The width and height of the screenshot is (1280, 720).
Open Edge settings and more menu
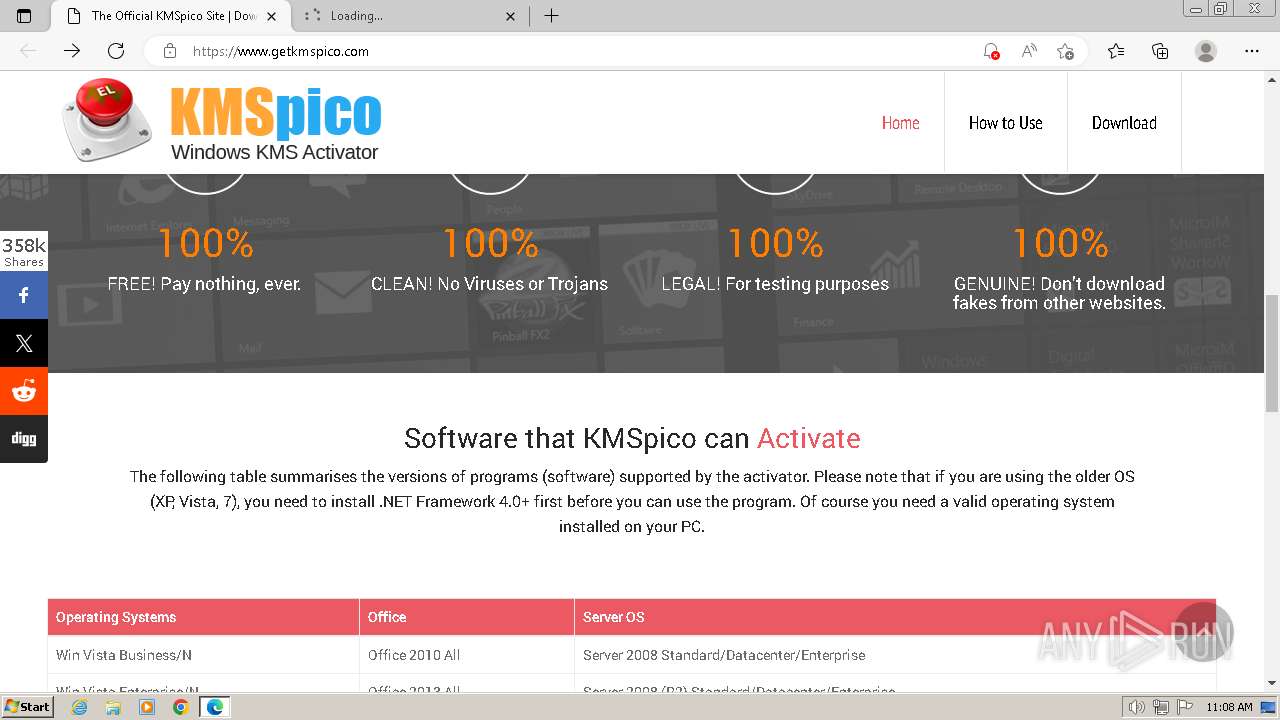[1252, 51]
